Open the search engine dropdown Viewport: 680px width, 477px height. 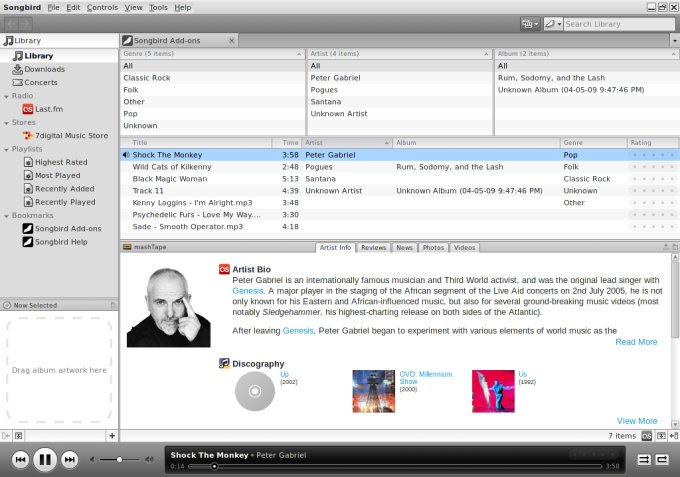(x=551, y=23)
